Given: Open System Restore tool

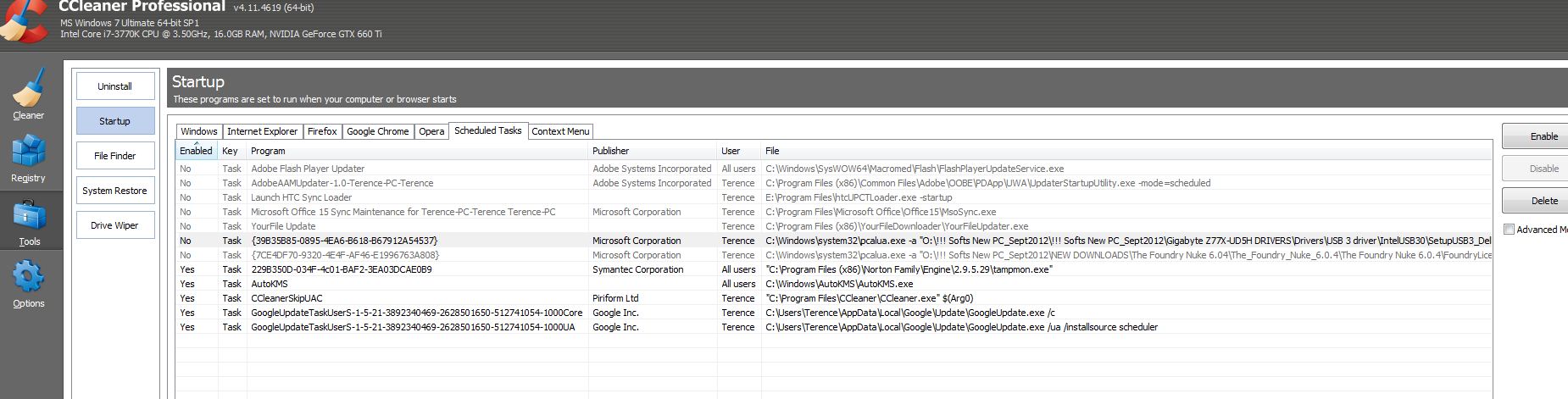Looking at the screenshot, I should click(115, 191).
